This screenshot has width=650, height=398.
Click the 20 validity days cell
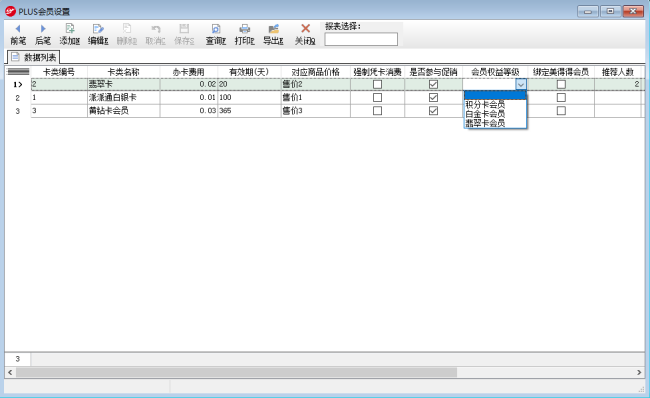point(249,84)
